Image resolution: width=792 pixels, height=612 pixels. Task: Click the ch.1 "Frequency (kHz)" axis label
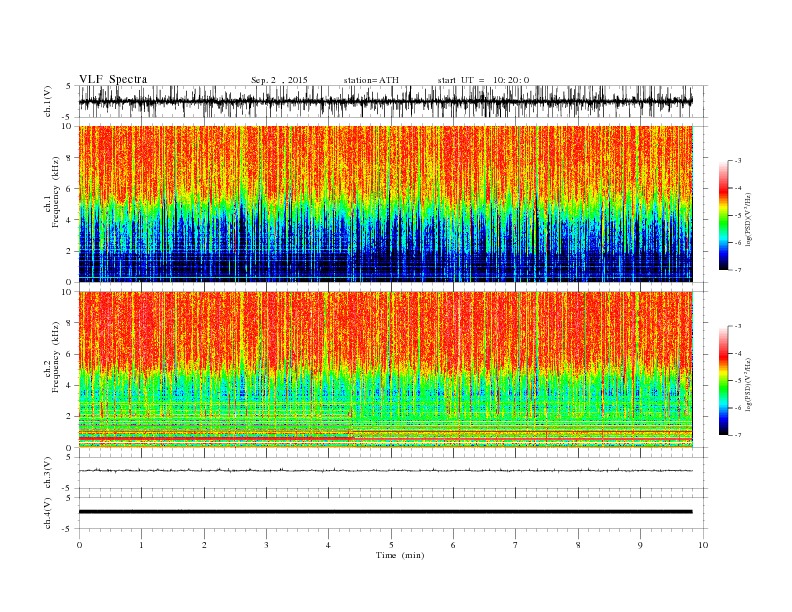[55, 192]
